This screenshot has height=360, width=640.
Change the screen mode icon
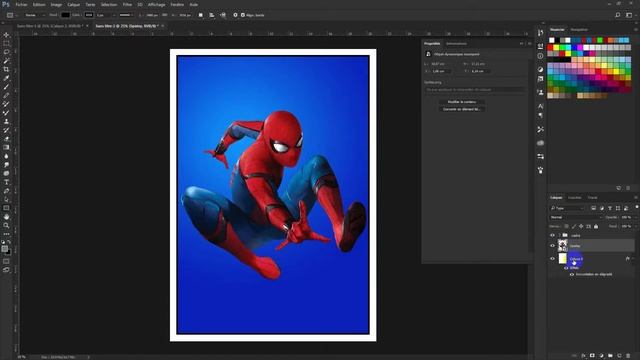(7, 270)
